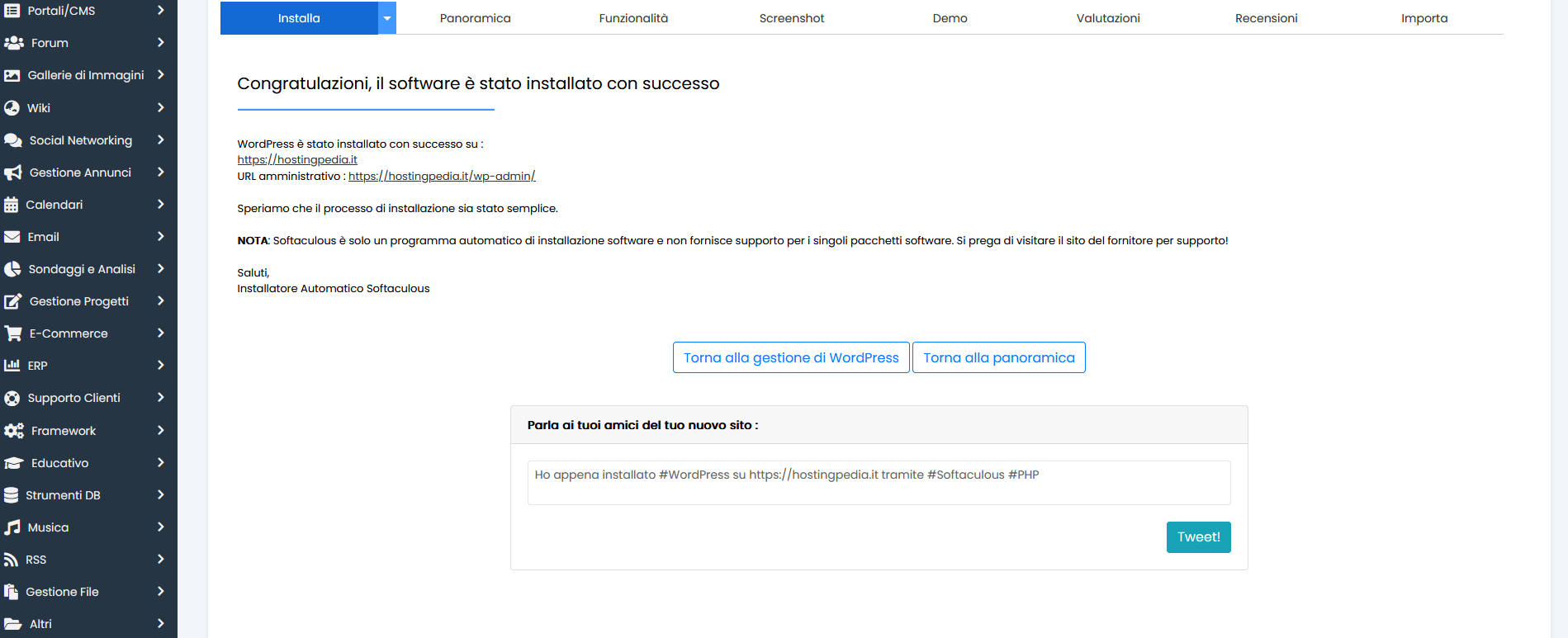Click the Altri folder icon

pos(12,624)
